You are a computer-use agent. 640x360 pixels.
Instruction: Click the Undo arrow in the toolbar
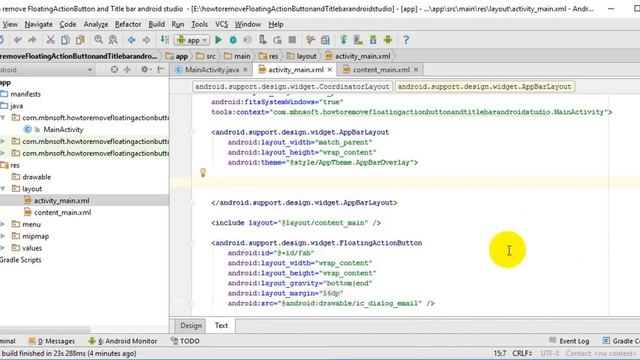[18, 40]
